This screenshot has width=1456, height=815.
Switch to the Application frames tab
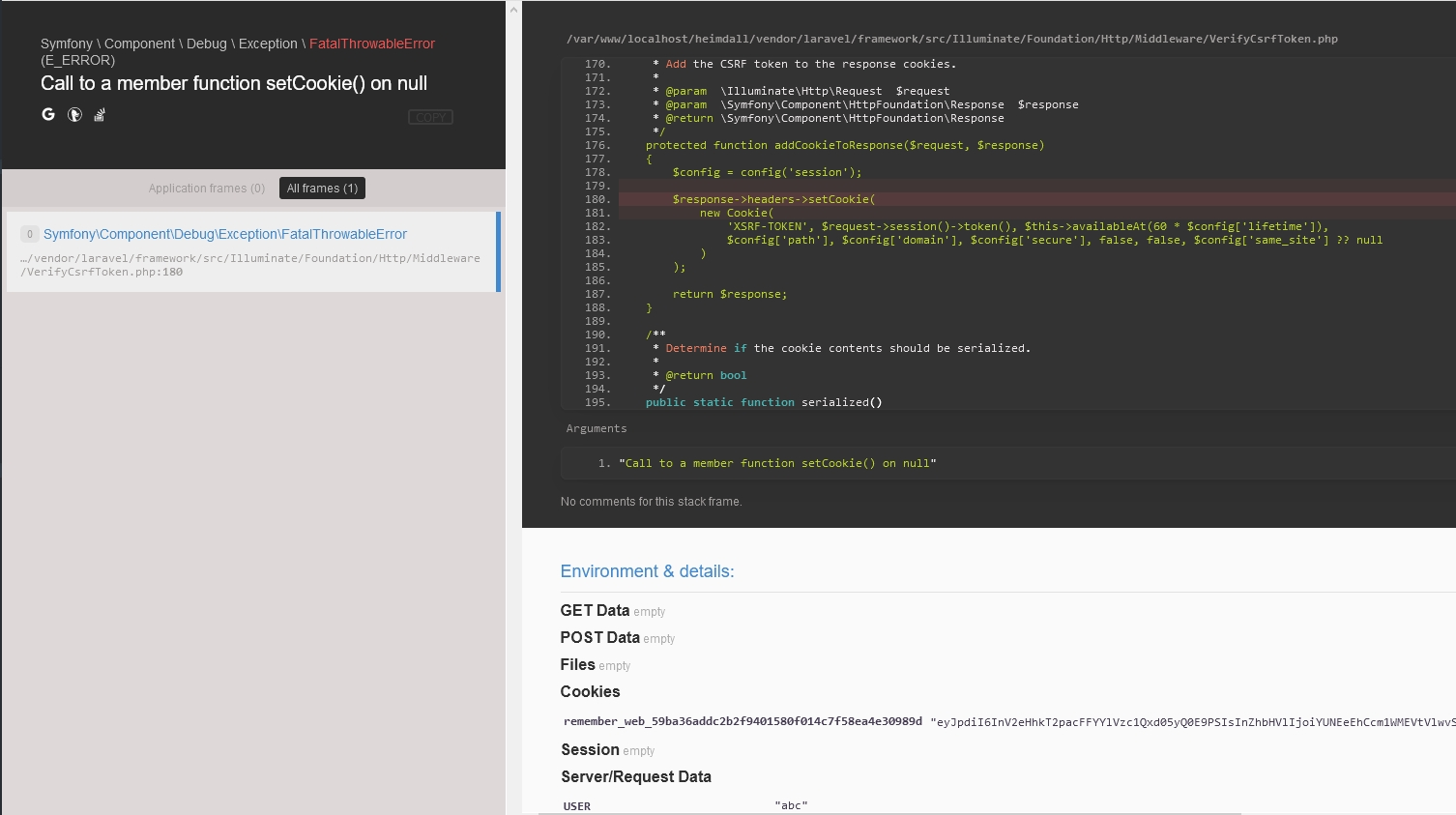[x=207, y=188]
